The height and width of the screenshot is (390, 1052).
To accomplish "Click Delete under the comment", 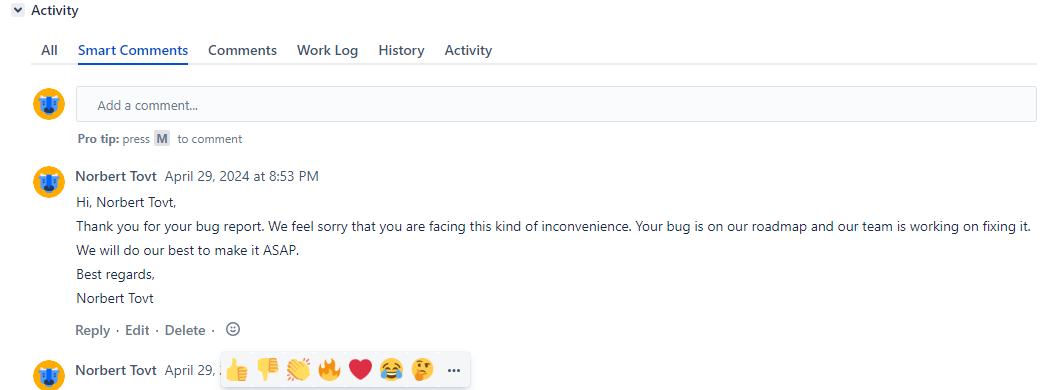I will [x=185, y=330].
